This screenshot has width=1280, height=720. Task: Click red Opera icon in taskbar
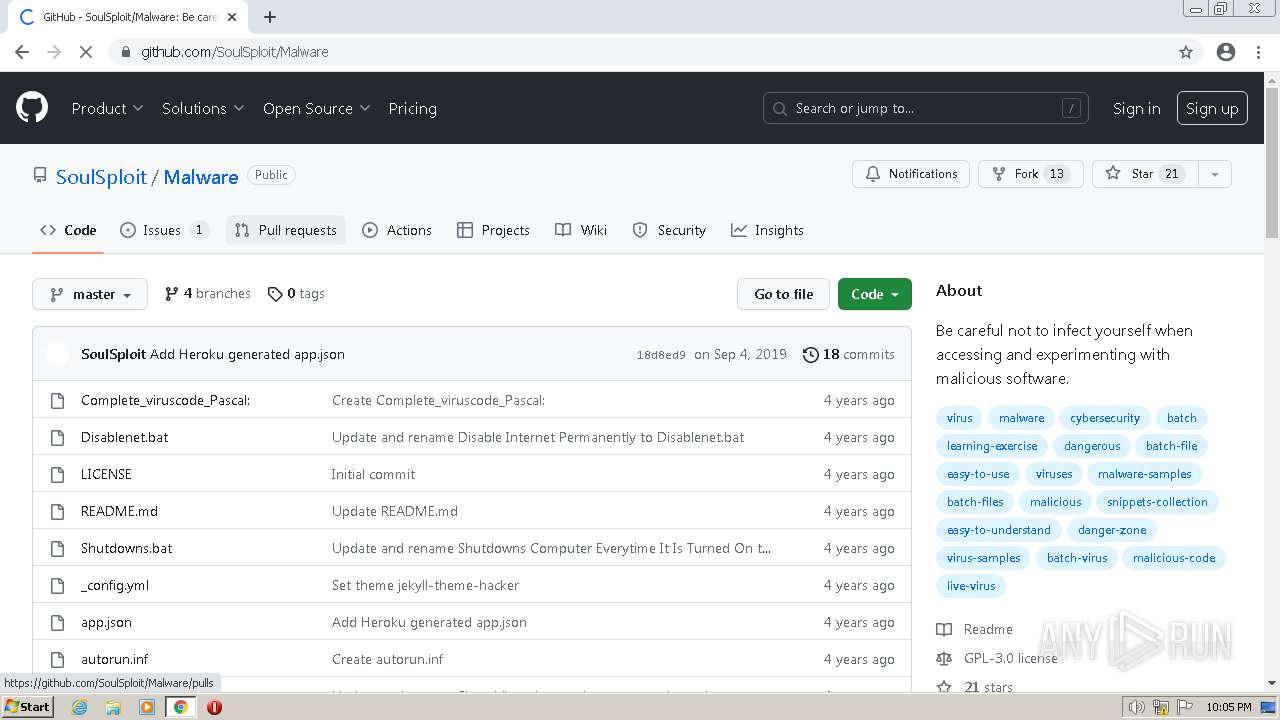[x=214, y=707]
